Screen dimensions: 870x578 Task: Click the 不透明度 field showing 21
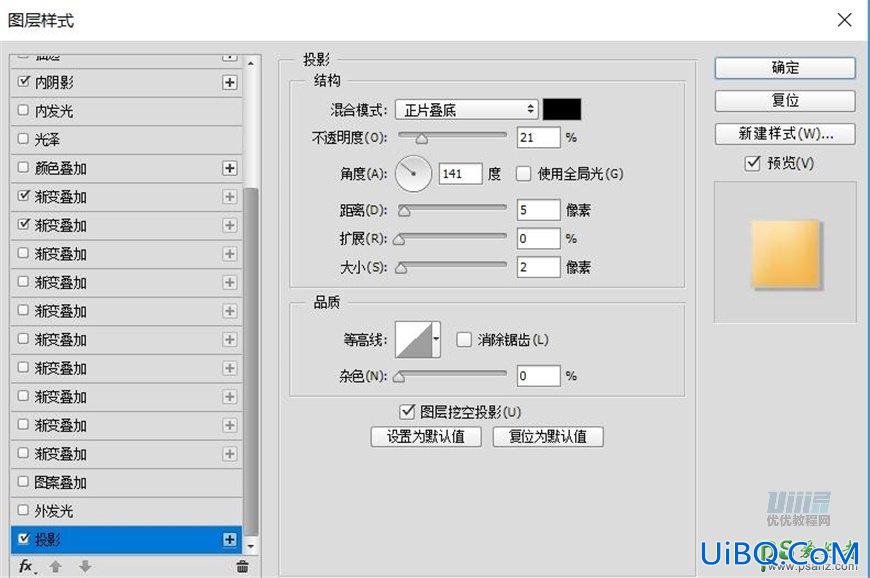pyautogui.click(x=538, y=138)
